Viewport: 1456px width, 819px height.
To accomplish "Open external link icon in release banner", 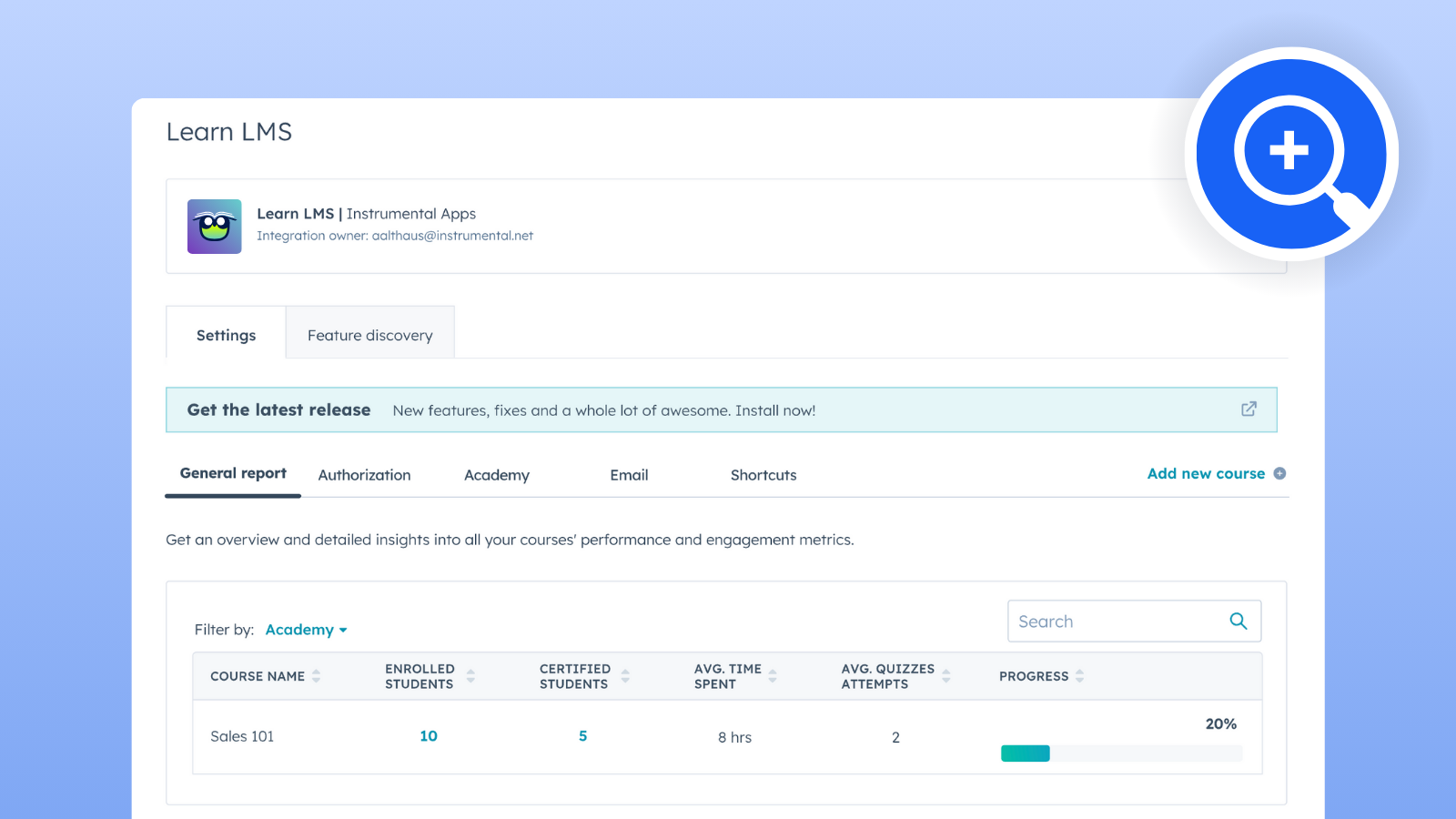I will (x=1249, y=409).
